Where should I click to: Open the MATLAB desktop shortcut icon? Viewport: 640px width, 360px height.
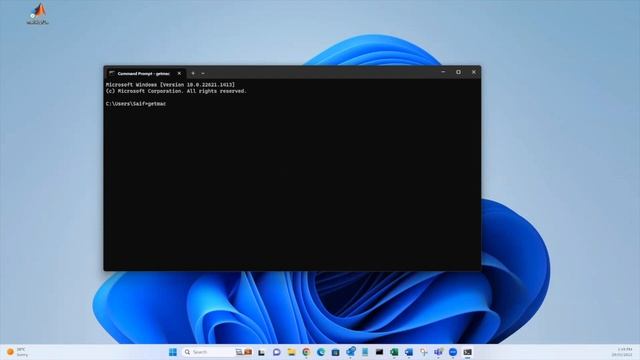tap(38, 14)
